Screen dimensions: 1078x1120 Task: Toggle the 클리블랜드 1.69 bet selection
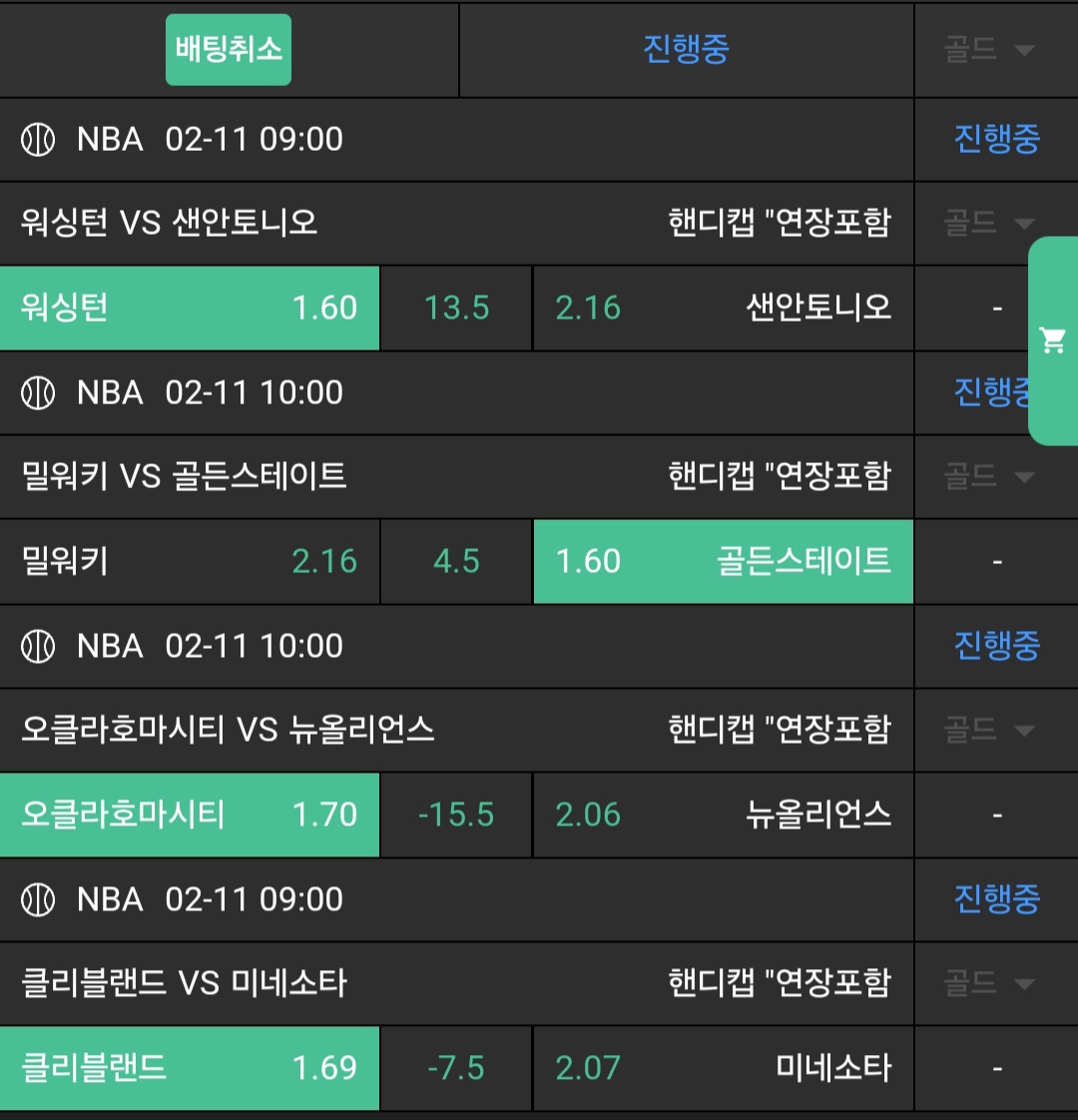click(190, 1069)
